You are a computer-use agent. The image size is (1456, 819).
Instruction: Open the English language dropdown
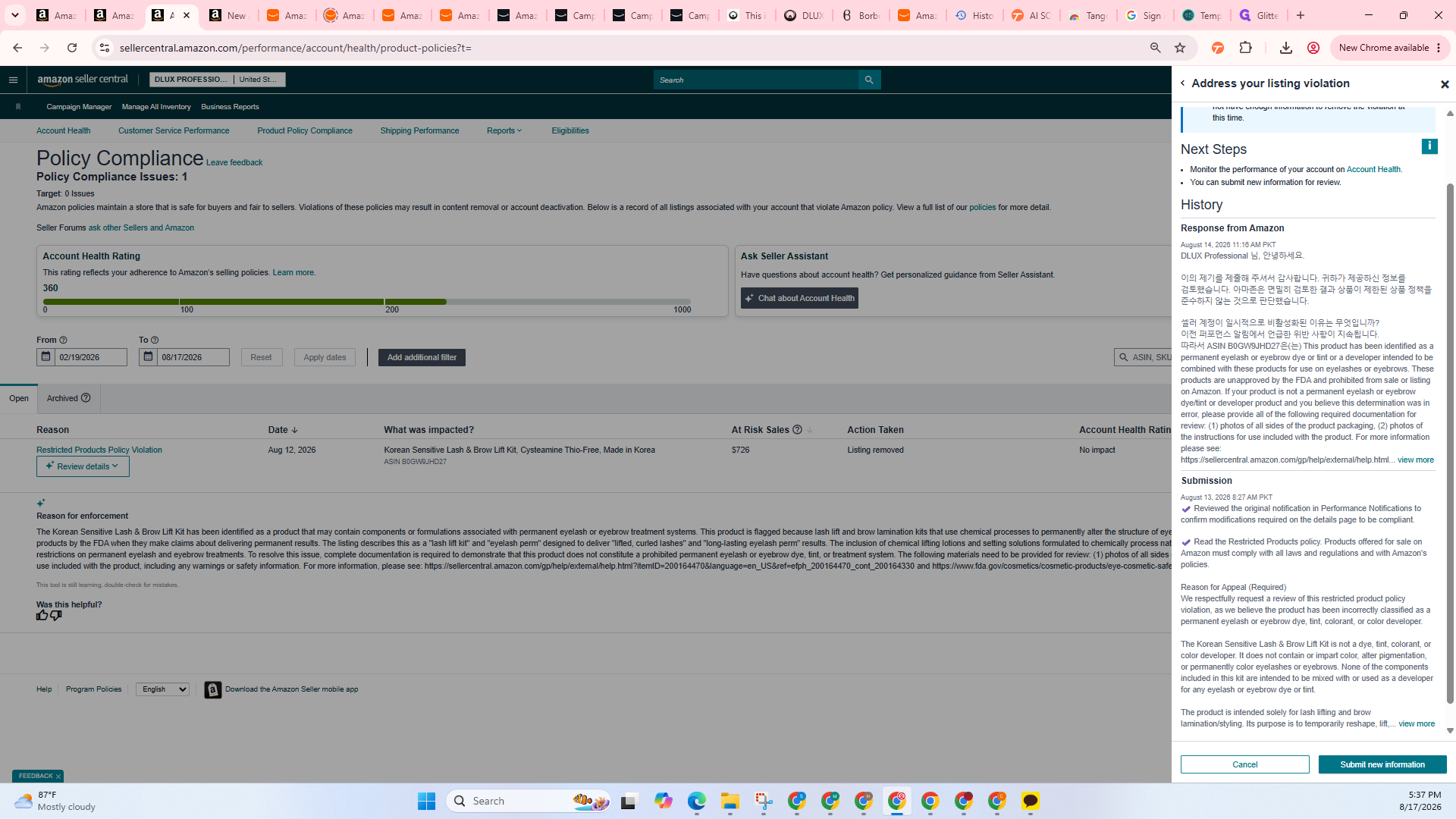click(162, 689)
